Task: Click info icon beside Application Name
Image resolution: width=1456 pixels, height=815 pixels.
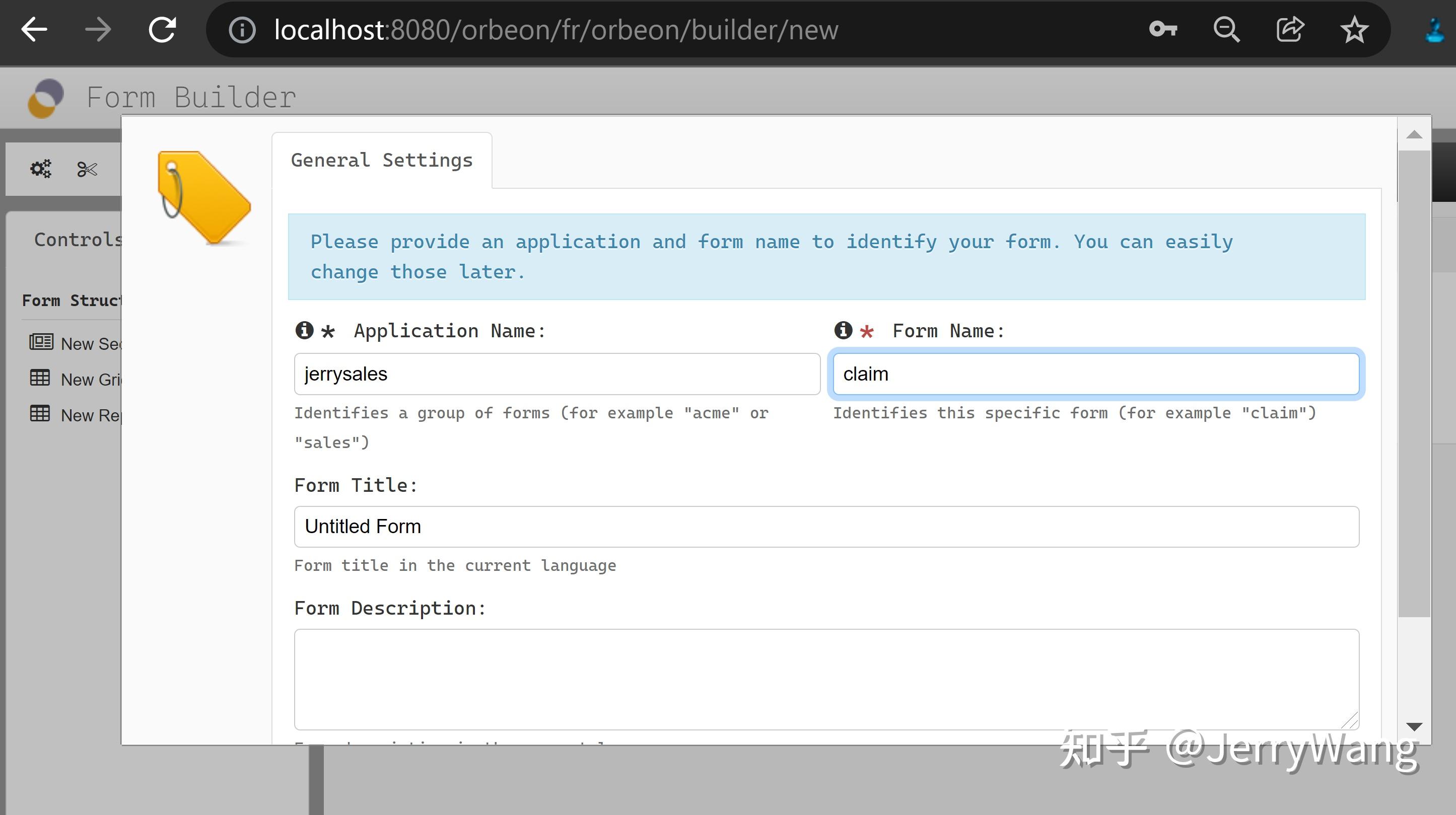Action: click(x=304, y=330)
